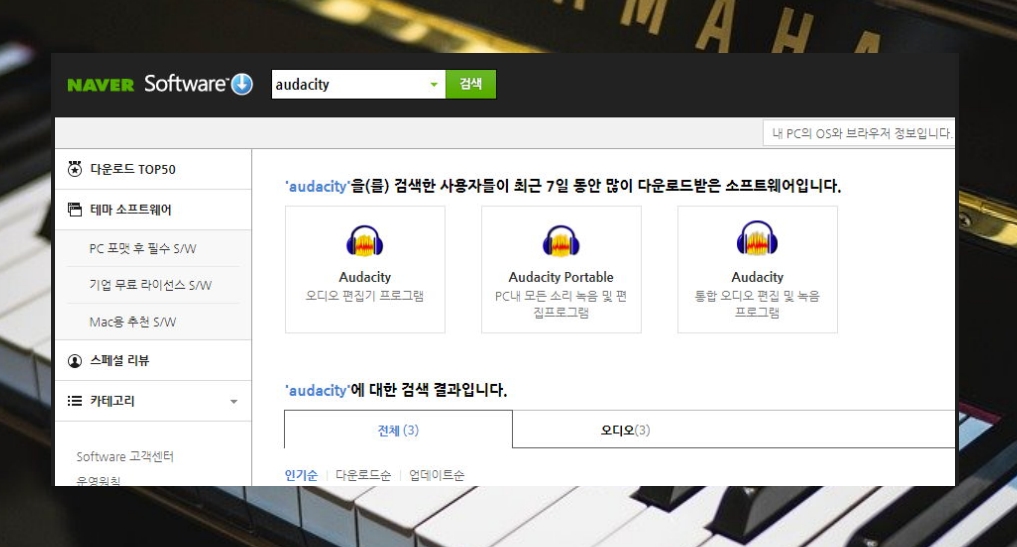Open 스페셜 리뷰 menu item

click(x=119, y=360)
